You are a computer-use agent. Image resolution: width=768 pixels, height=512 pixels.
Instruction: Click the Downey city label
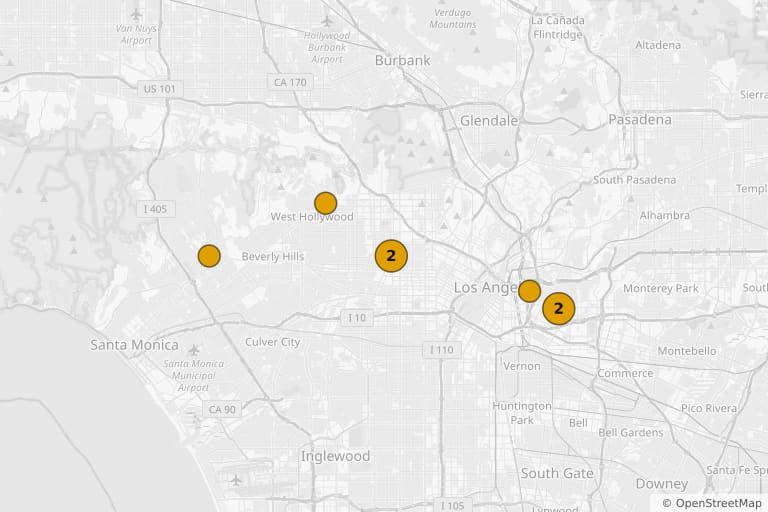(662, 484)
